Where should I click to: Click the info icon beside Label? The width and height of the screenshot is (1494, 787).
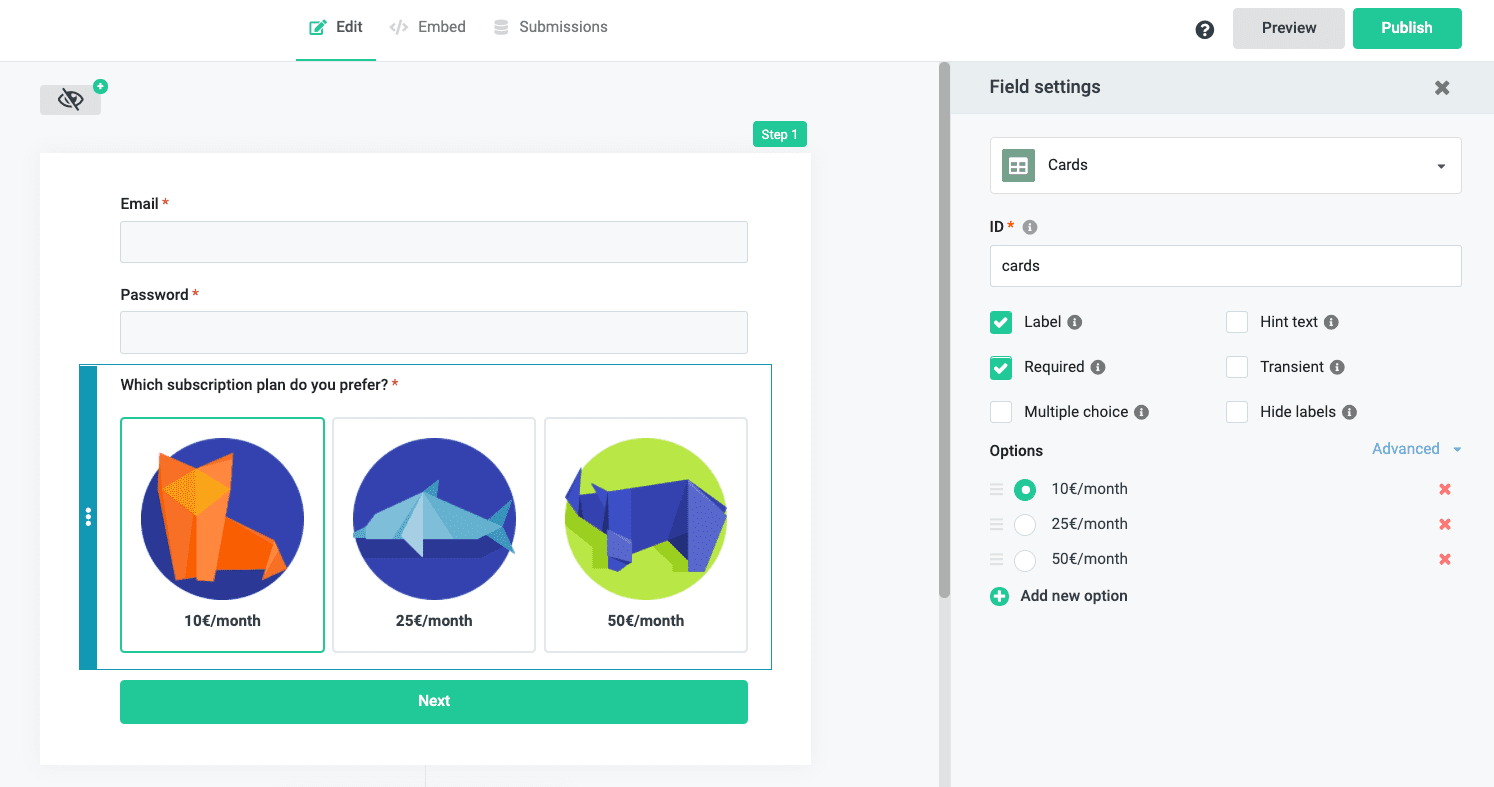tap(1075, 322)
